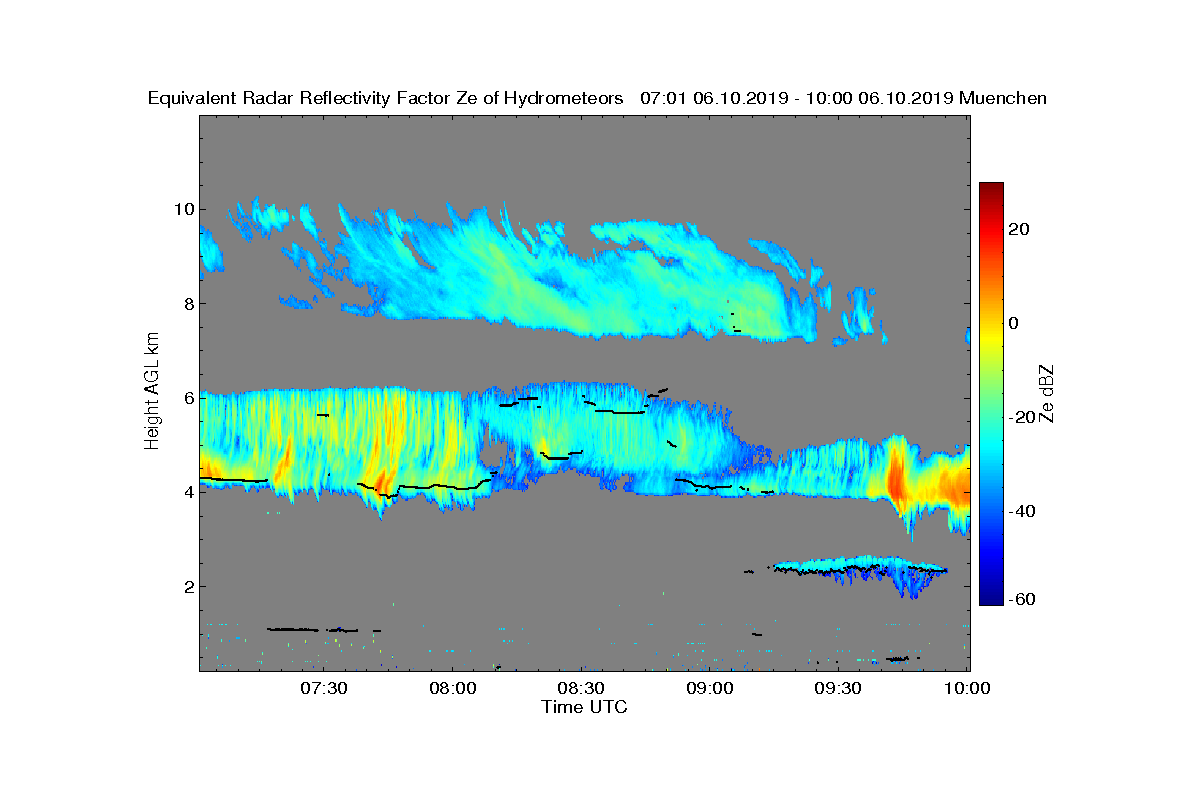
Task: Click the 10:00 time tick label
Action: coord(968,688)
